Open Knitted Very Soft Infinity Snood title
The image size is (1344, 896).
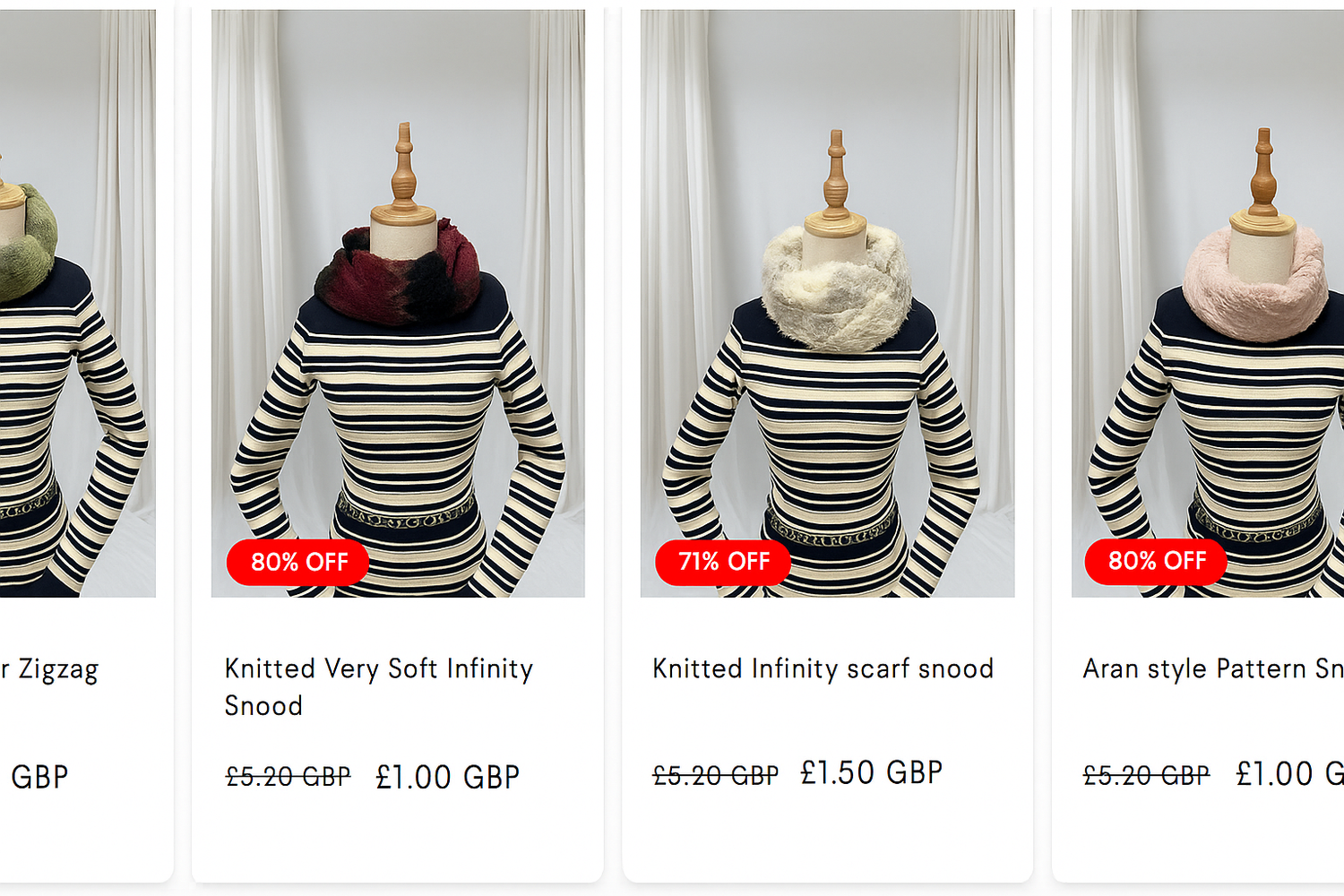[379, 687]
